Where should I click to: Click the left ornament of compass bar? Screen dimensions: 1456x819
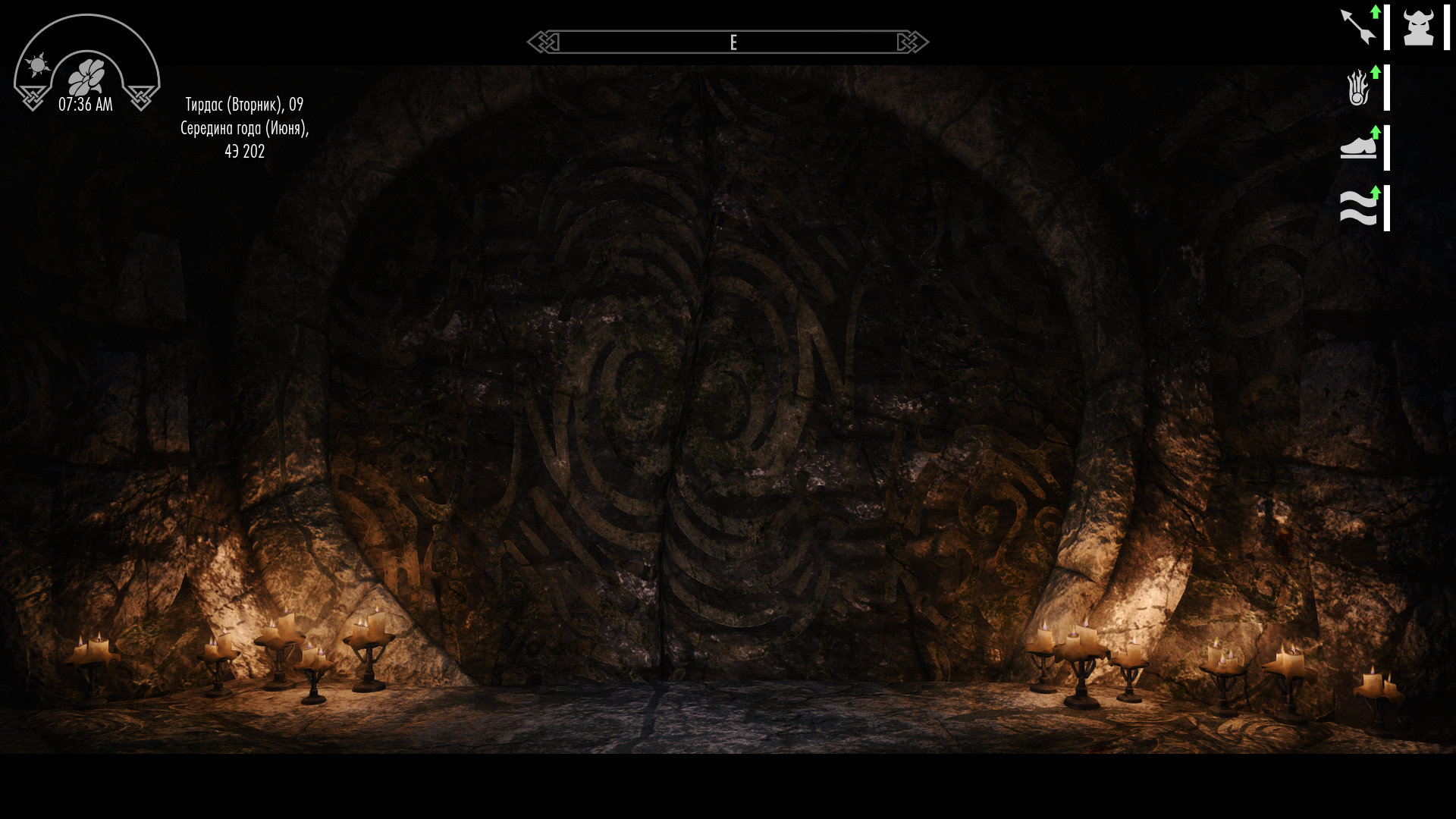click(x=543, y=42)
